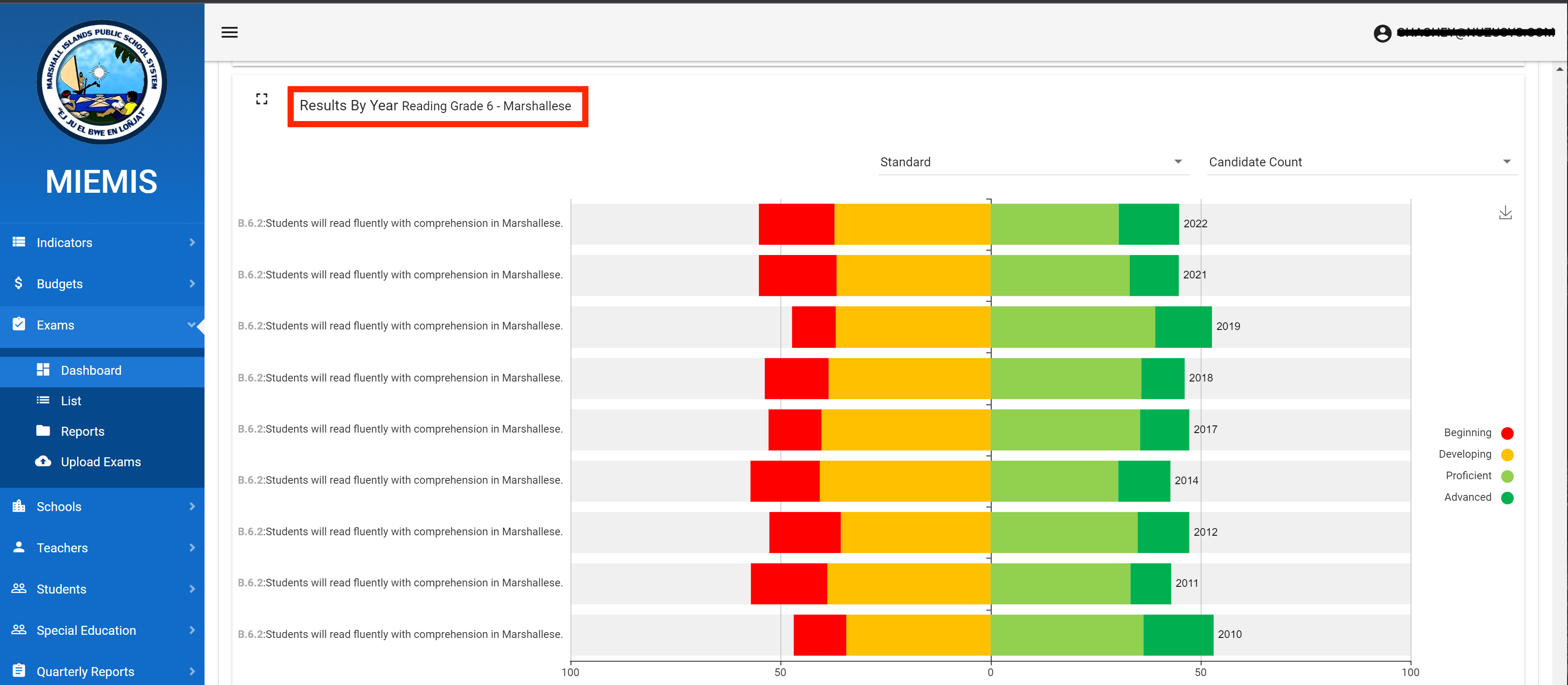Viewport: 1568px width, 685px height.
Task: Click the Budgets dollar sign icon
Action: (19, 283)
